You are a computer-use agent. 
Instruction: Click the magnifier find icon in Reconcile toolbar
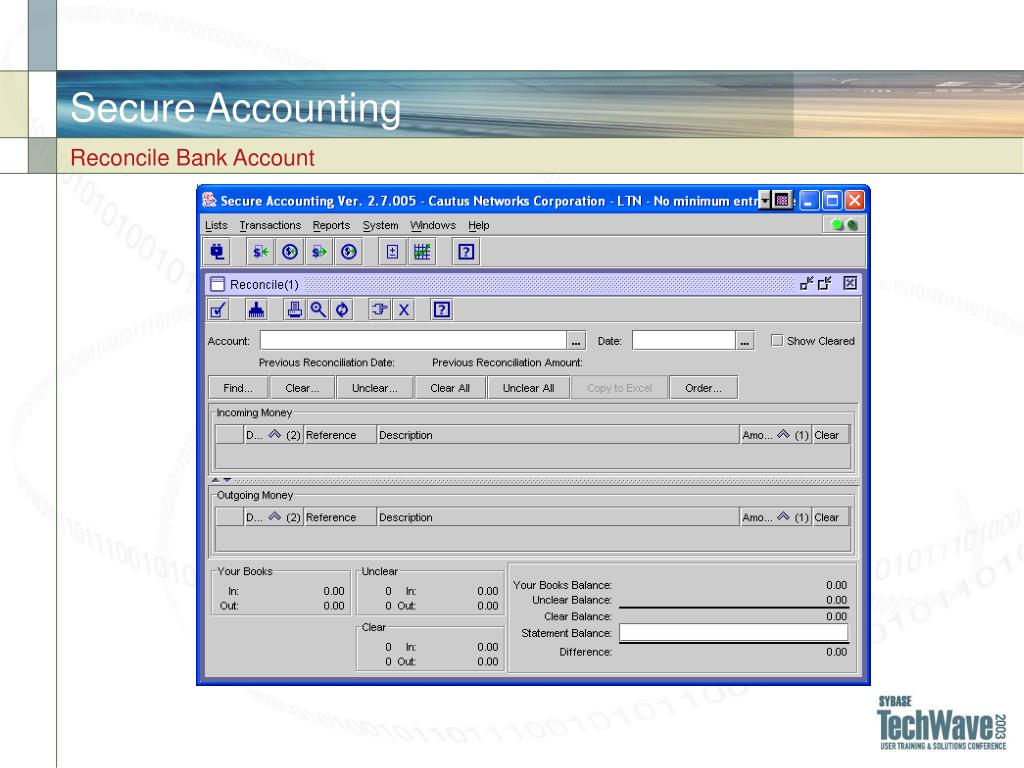pos(318,310)
